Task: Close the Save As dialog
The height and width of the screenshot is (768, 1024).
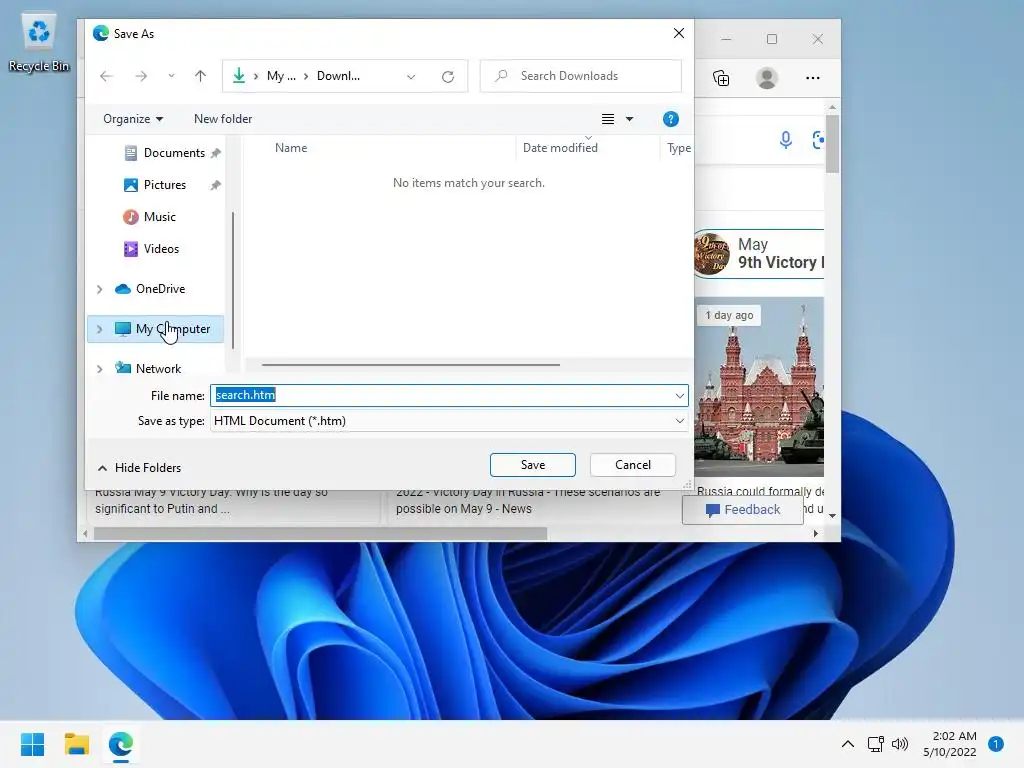Action: 679,33
